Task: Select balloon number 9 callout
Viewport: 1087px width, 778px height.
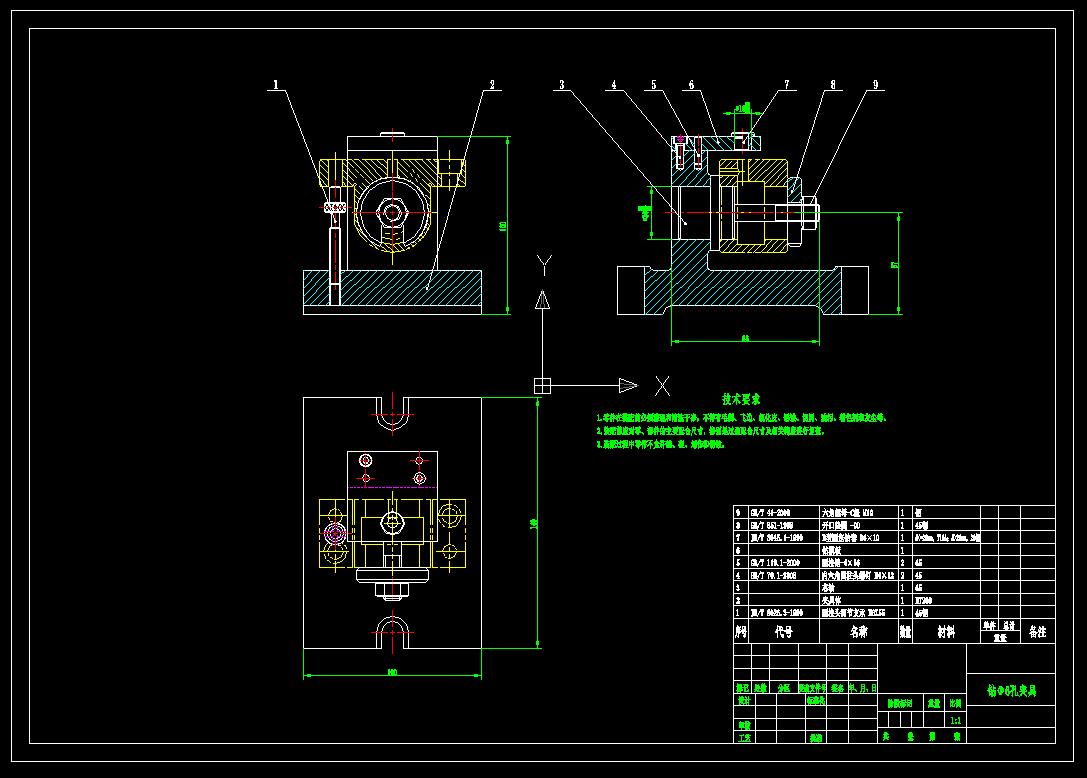Action: pos(876,85)
